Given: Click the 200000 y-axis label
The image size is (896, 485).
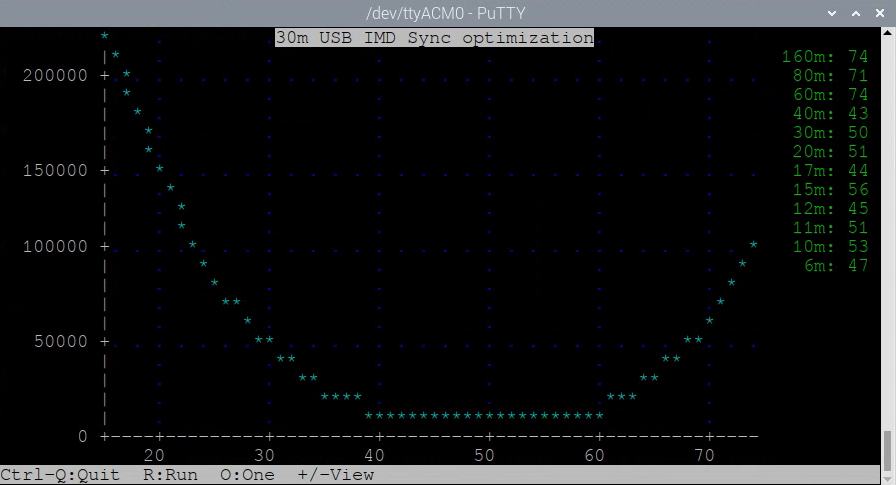Looking at the screenshot, I should [x=54, y=76].
